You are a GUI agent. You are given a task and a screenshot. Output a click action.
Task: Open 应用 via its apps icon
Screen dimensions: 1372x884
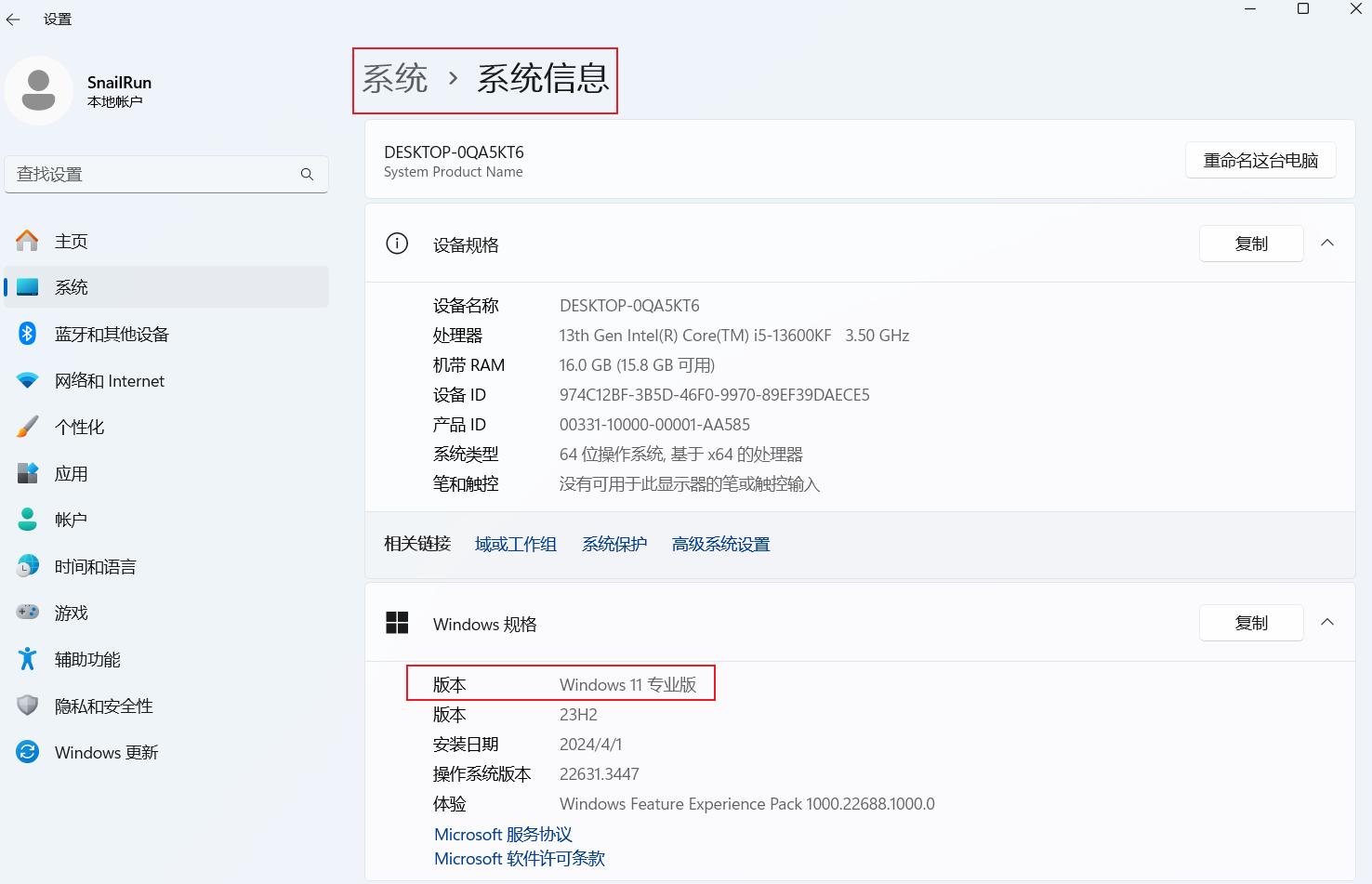[x=28, y=473]
